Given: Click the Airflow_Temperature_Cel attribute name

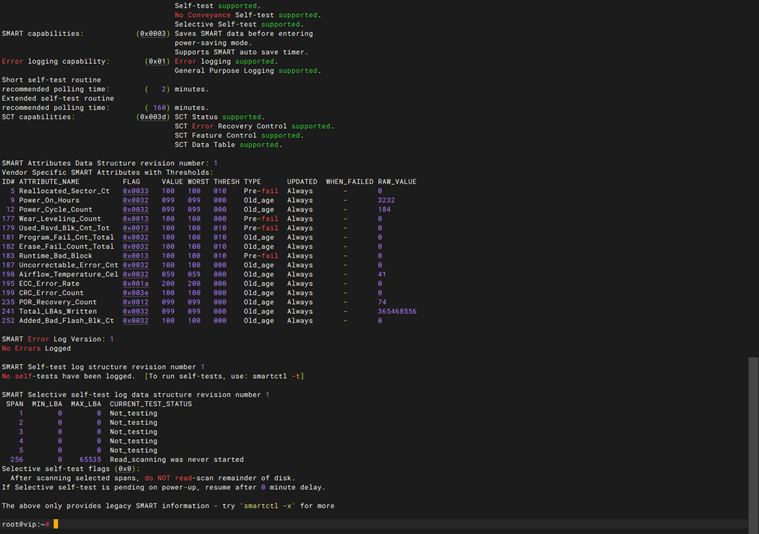Looking at the screenshot, I should coord(68,275).
